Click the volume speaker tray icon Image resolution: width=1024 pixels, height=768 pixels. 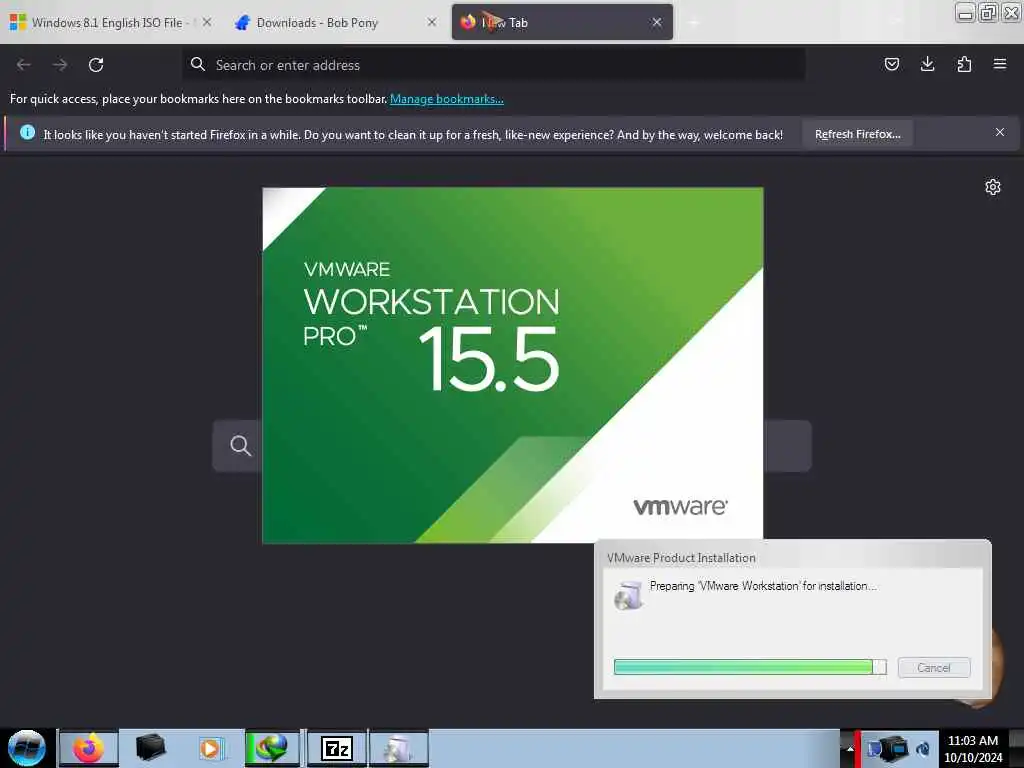923,749
